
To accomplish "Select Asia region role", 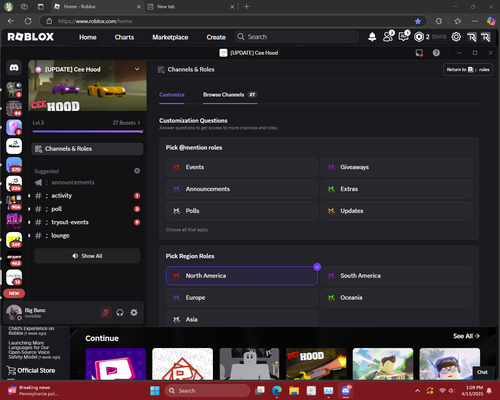I will click(242, 319).
